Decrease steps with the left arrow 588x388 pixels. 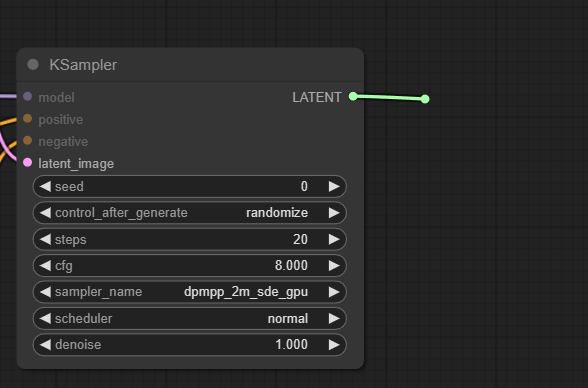tap(45, 239)
